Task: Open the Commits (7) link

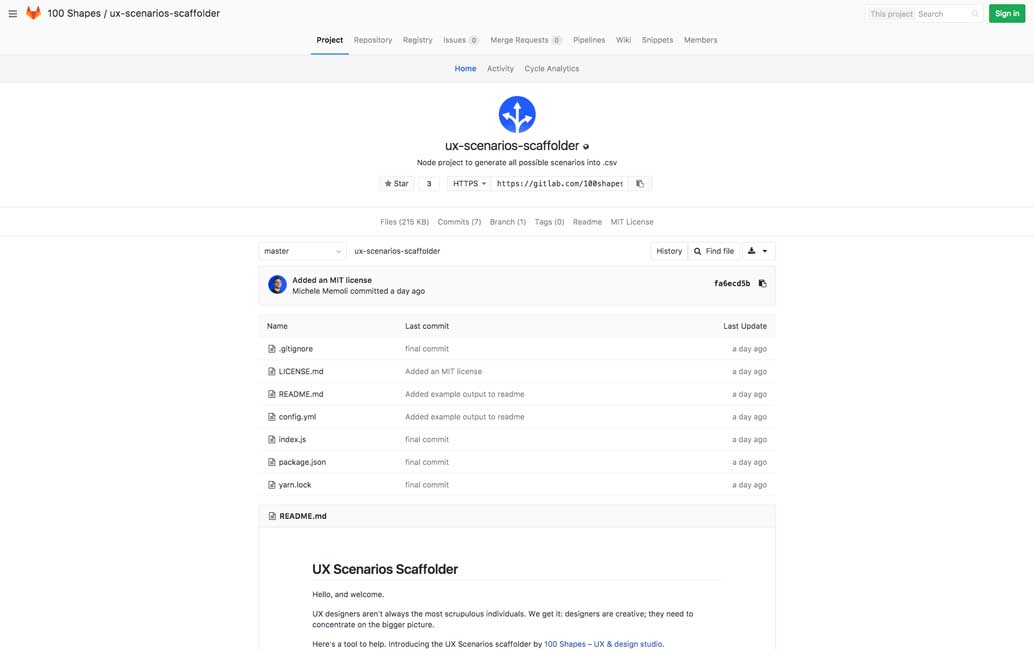Action: pyautogui.click(x=459, y=222)
